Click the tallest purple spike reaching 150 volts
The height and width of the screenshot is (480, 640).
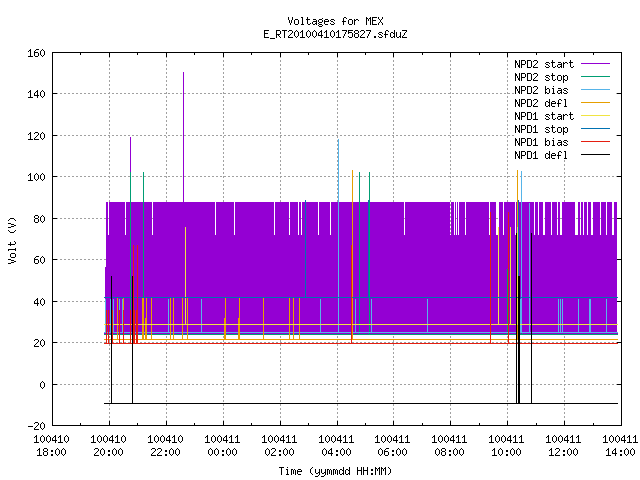click(x=183, y=137)
